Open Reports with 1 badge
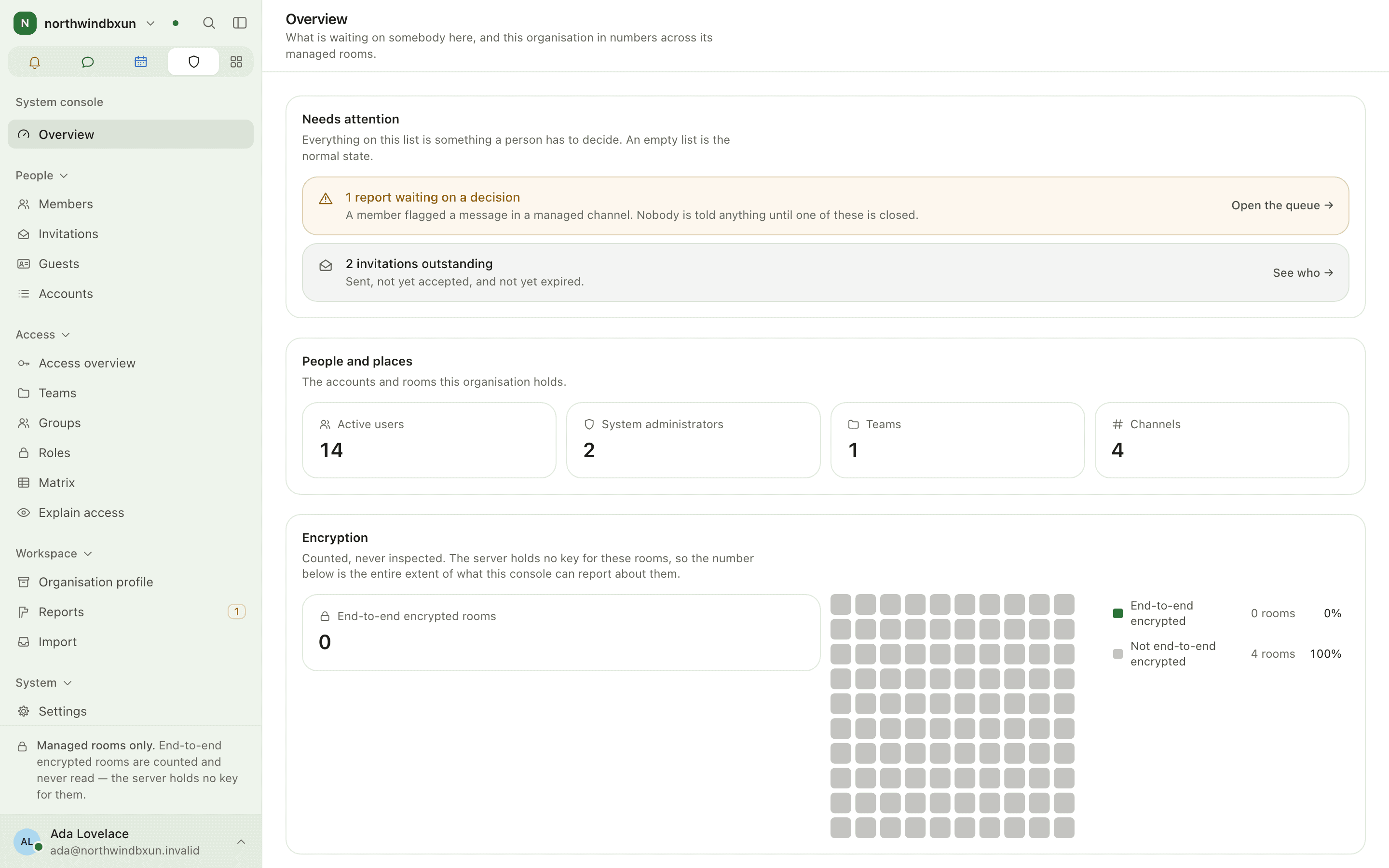Viewport: 1389px width, 868px height. tap(131, 612)
